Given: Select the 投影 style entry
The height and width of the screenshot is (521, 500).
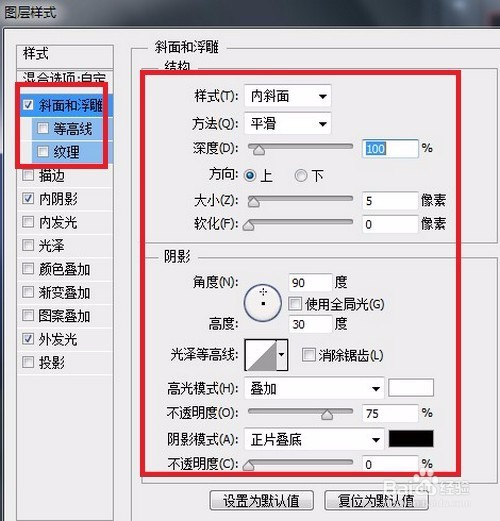Looking at the screenshot, I should 52,362.
